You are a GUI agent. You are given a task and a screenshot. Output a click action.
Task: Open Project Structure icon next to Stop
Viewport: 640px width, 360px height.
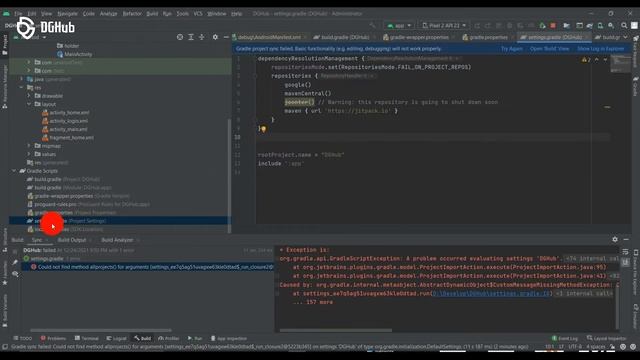point(567,25)
